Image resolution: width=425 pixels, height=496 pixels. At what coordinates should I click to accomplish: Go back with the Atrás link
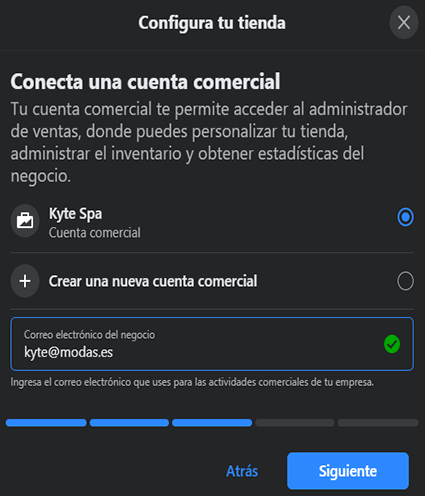click(242, 471)
